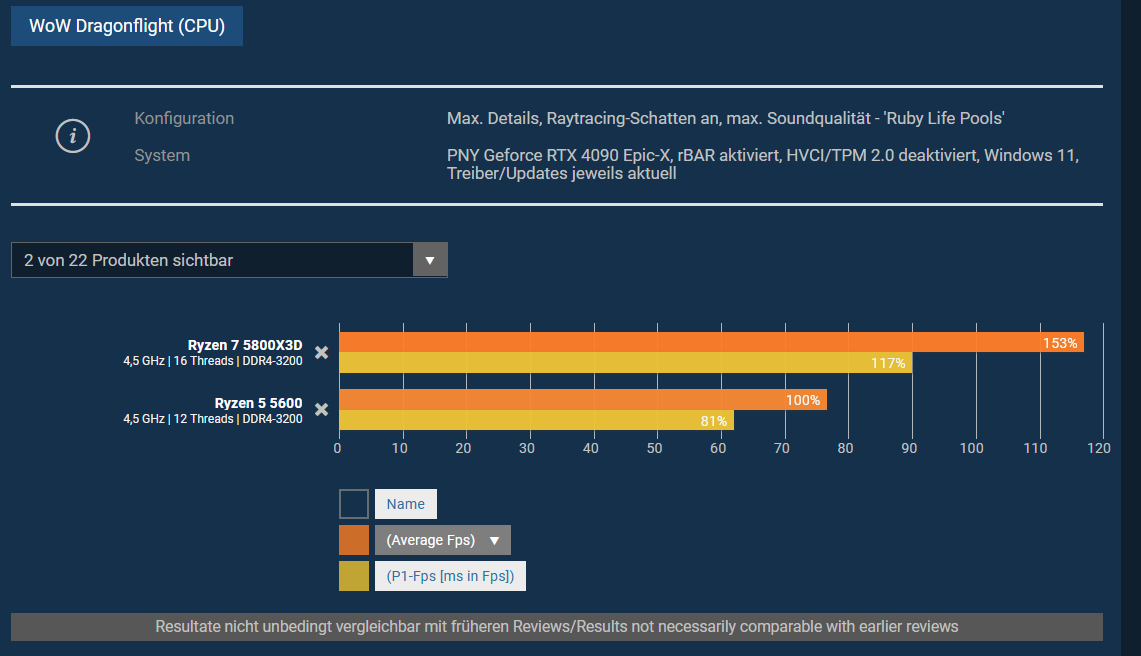Remove Ryzen 5 5600 with its X icon
Image resolution: width=1141 pixels, height=656 pixels.
pyautogui.click(x=322, y=409)
